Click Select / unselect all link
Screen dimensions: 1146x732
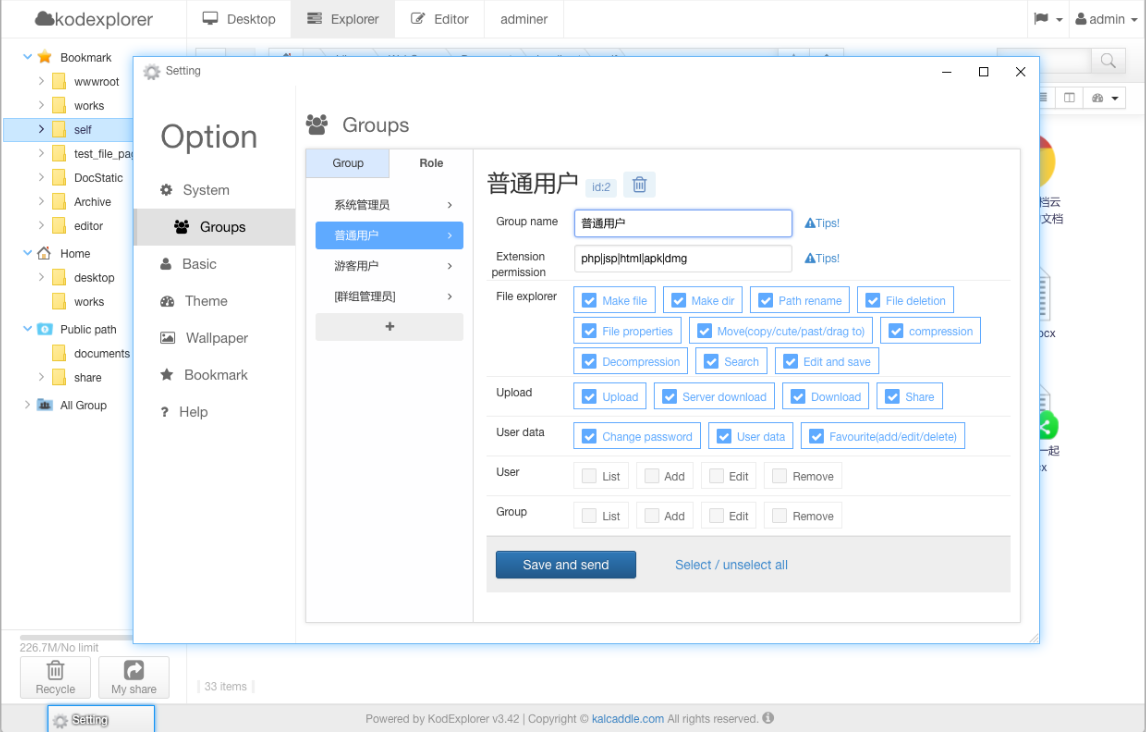[x=731, y=565]
